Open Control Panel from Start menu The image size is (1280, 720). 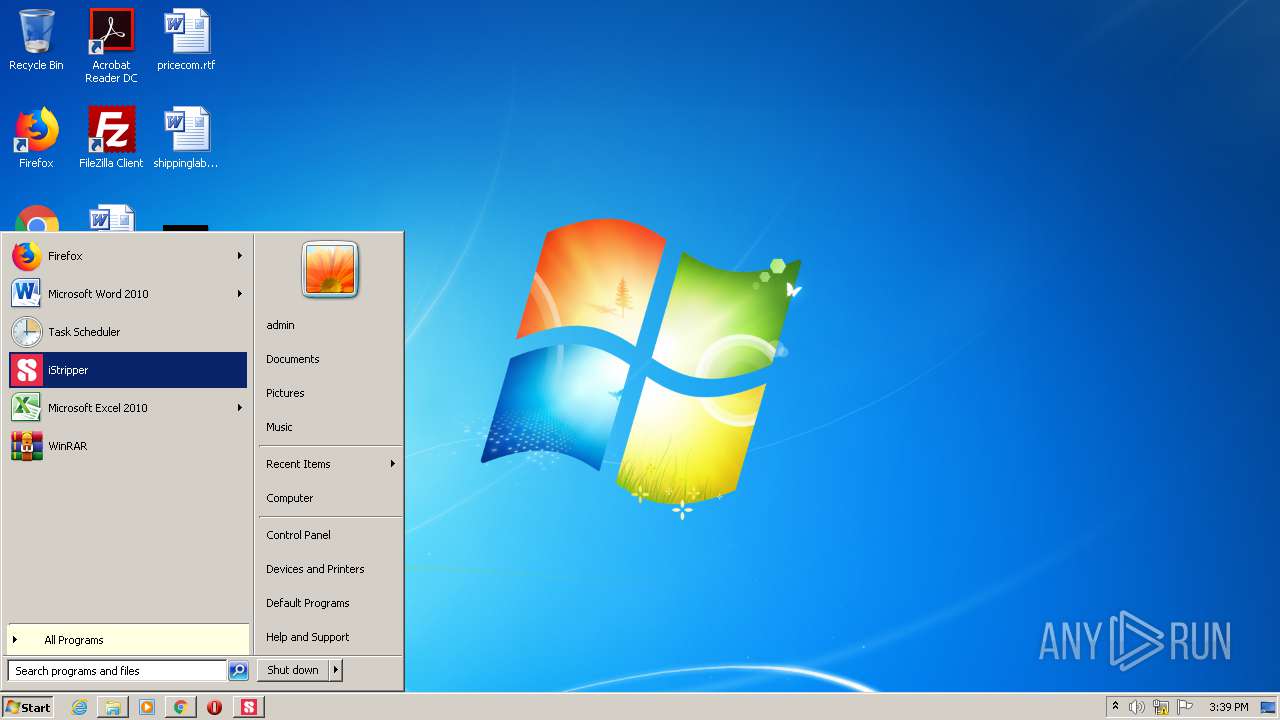point(330,535)
